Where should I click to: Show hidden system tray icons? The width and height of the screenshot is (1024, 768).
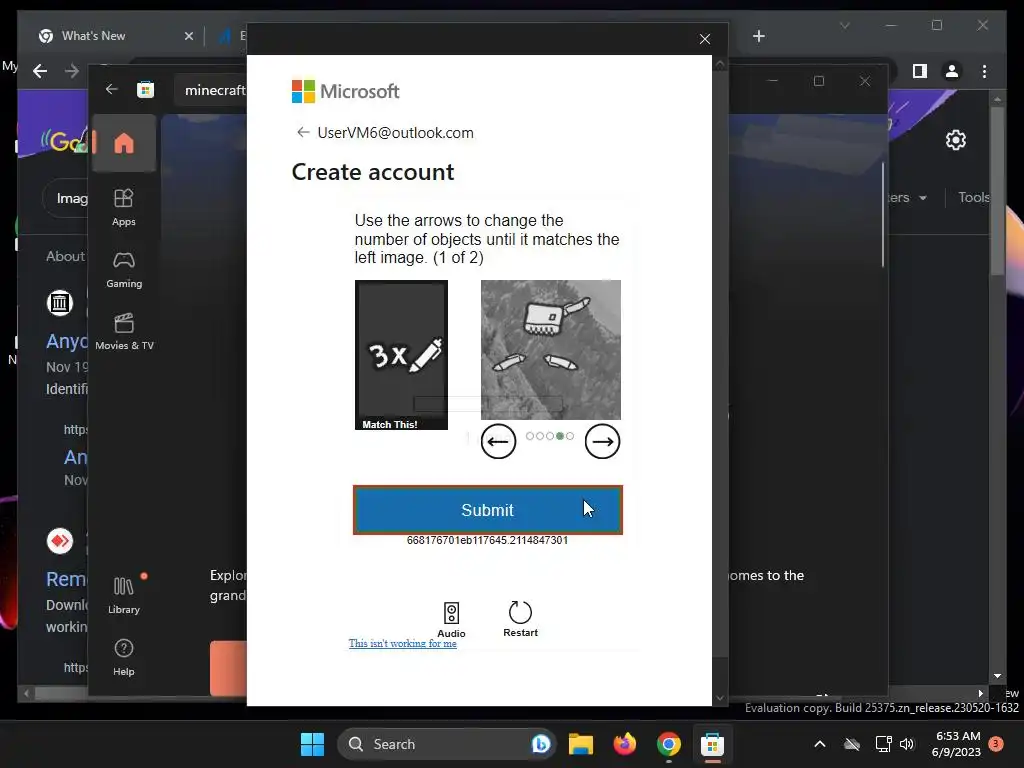(x=820, y=744)
